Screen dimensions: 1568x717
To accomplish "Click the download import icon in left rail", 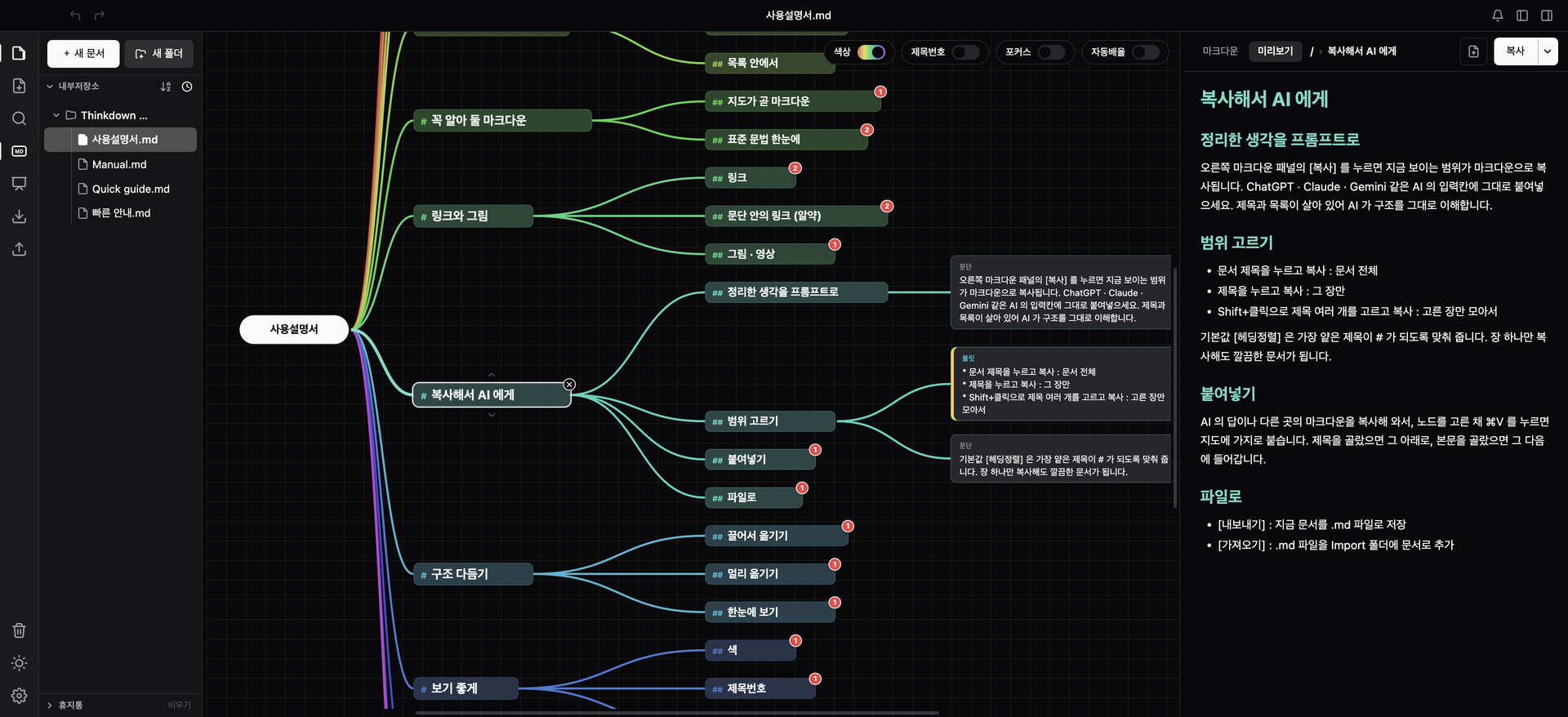I will click(19, 216).
